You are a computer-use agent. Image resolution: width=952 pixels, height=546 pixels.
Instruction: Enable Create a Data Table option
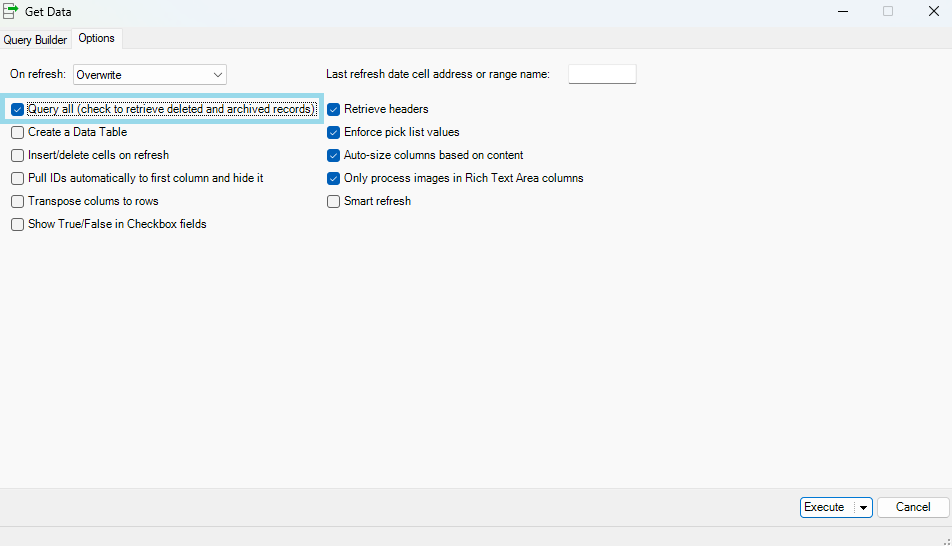point(17,132)
